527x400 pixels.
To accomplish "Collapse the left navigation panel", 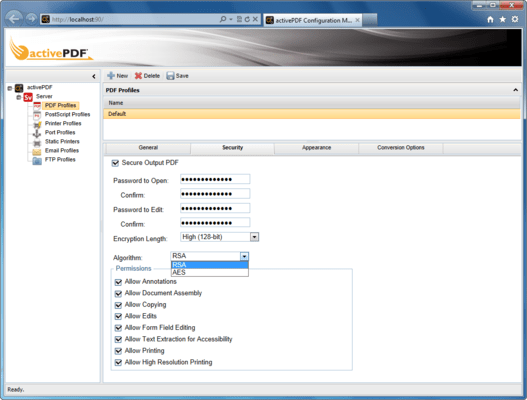I will [x=94, y=76].
